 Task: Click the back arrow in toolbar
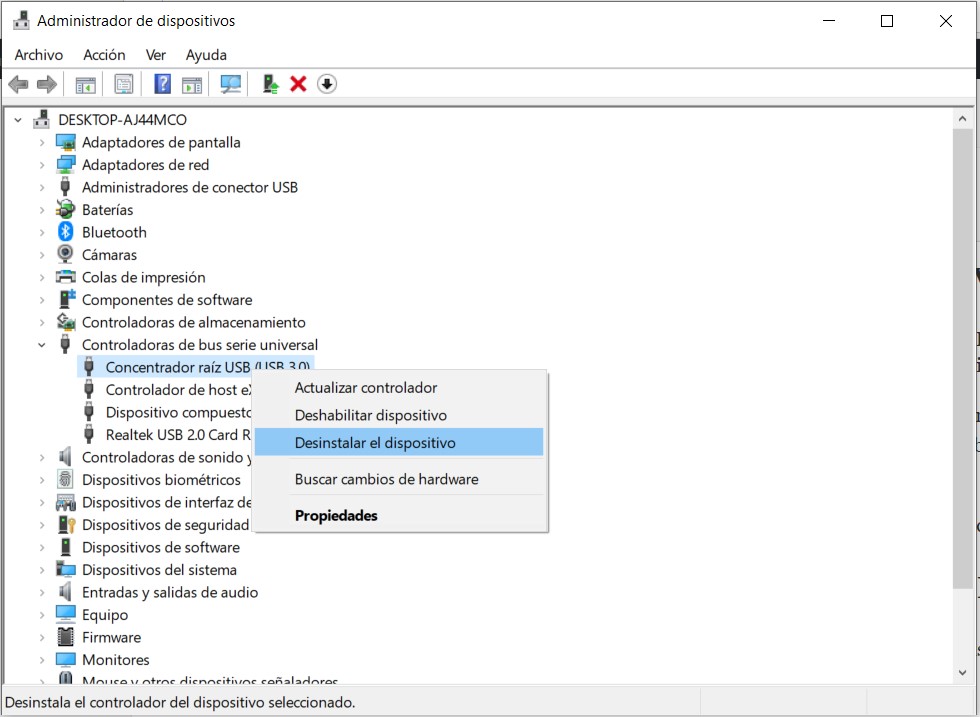pyautogui.click(x=18, y=84)
